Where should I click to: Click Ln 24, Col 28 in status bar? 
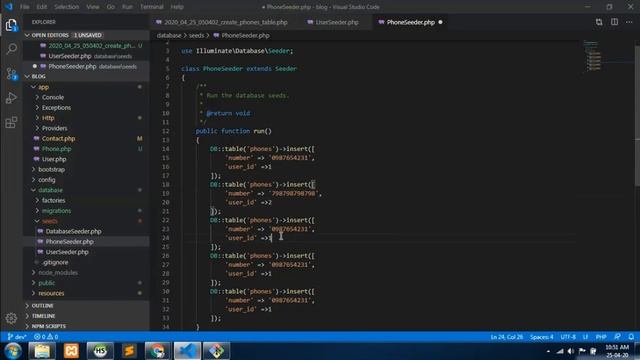click(x=507, y=337)
